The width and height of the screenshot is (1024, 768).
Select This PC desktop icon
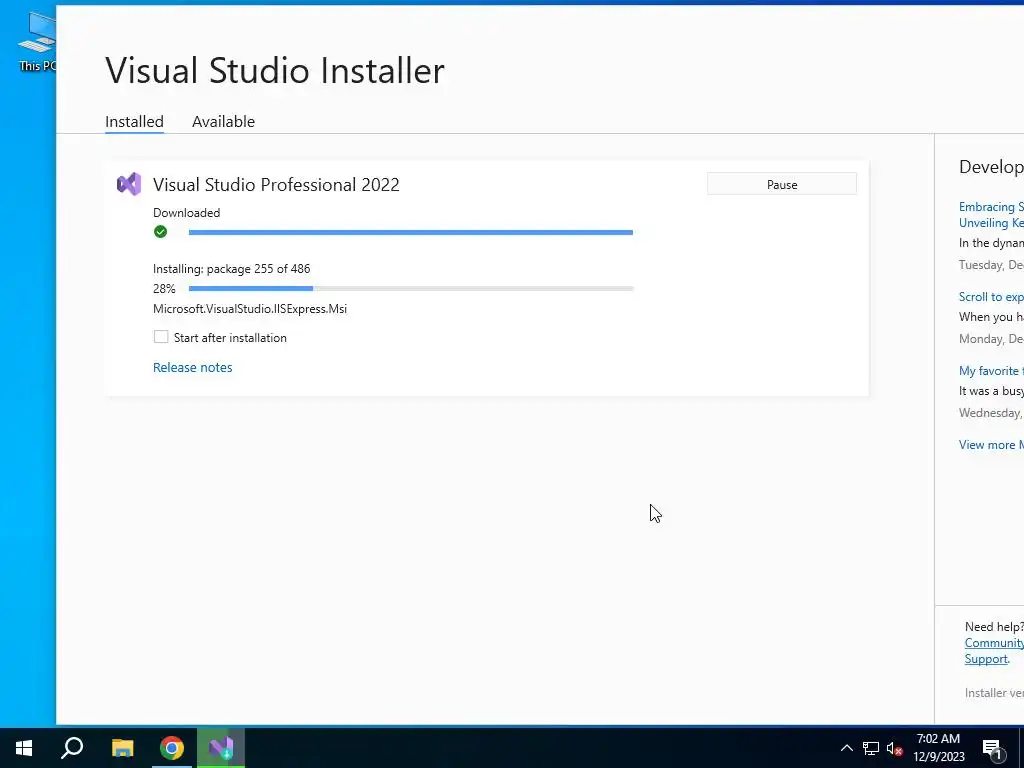point(37,40)
